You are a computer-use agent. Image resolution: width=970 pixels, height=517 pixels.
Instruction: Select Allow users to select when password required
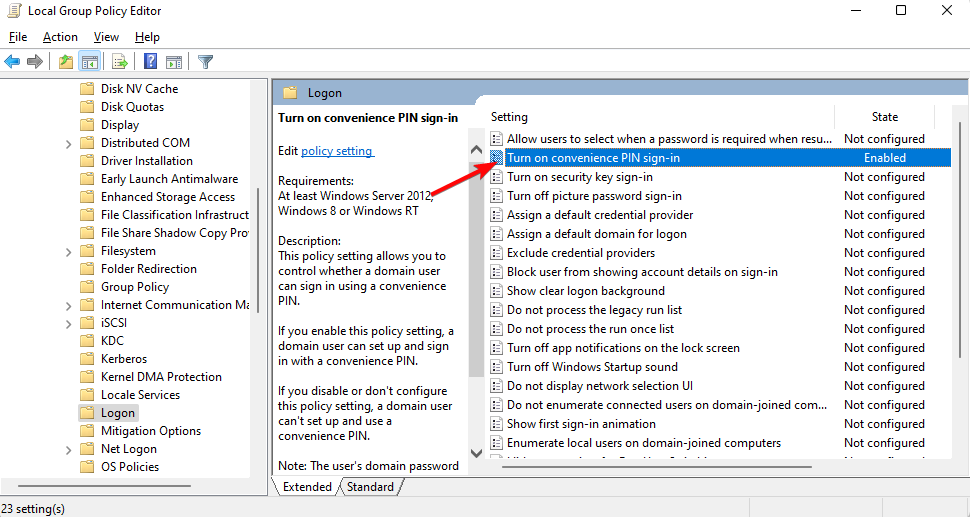click(x=669, y=139)
